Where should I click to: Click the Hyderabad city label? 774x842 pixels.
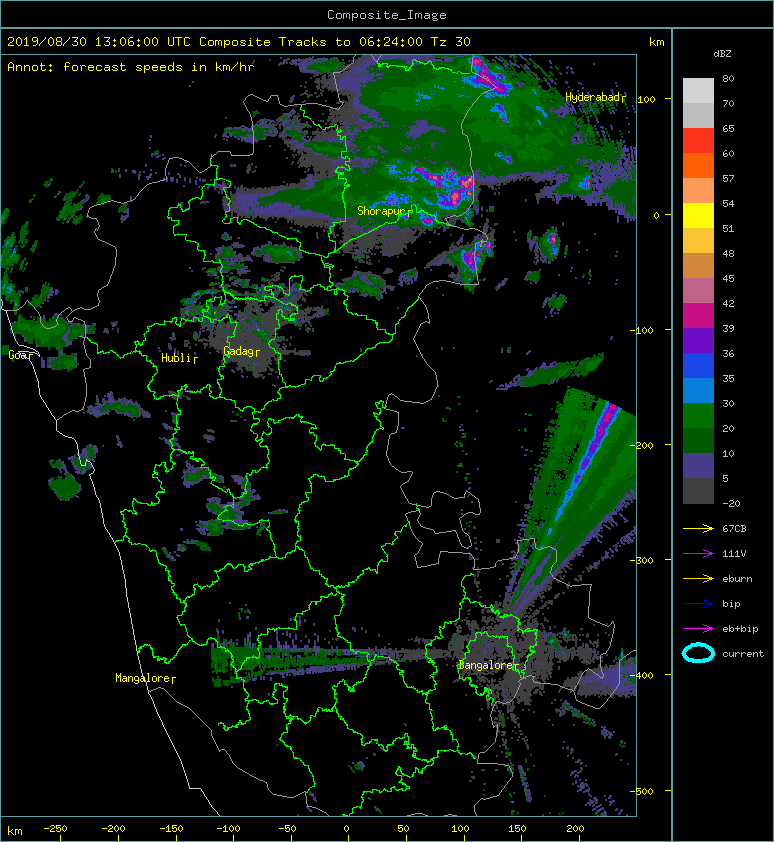(x=593, y=97)
